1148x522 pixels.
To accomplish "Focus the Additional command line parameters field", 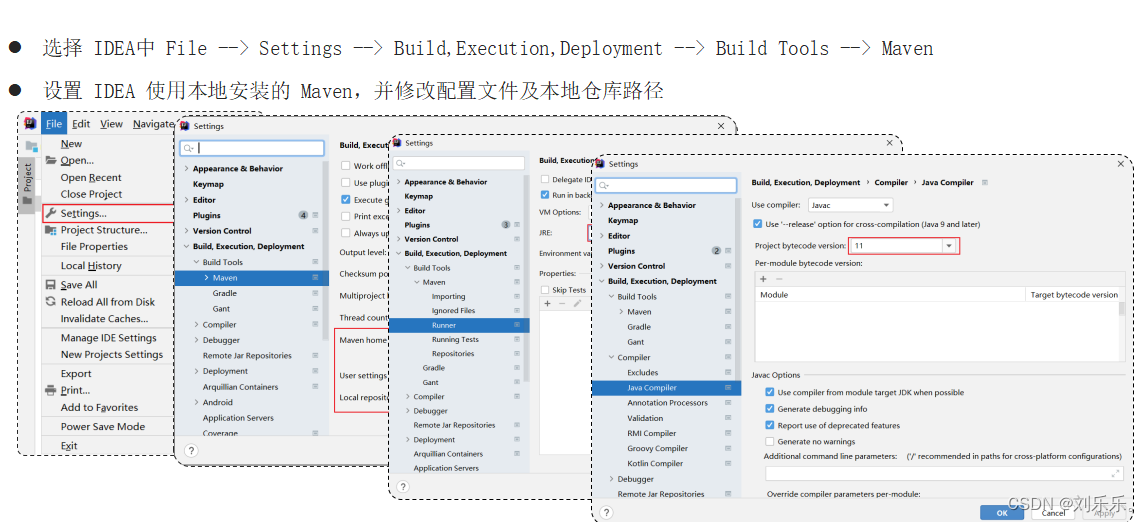I will [x=943, y=474].
